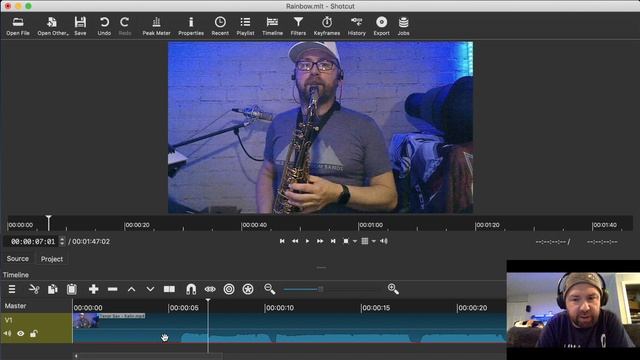Show the Peak Meter panel

pyautogui.click(x=156, y=26)
